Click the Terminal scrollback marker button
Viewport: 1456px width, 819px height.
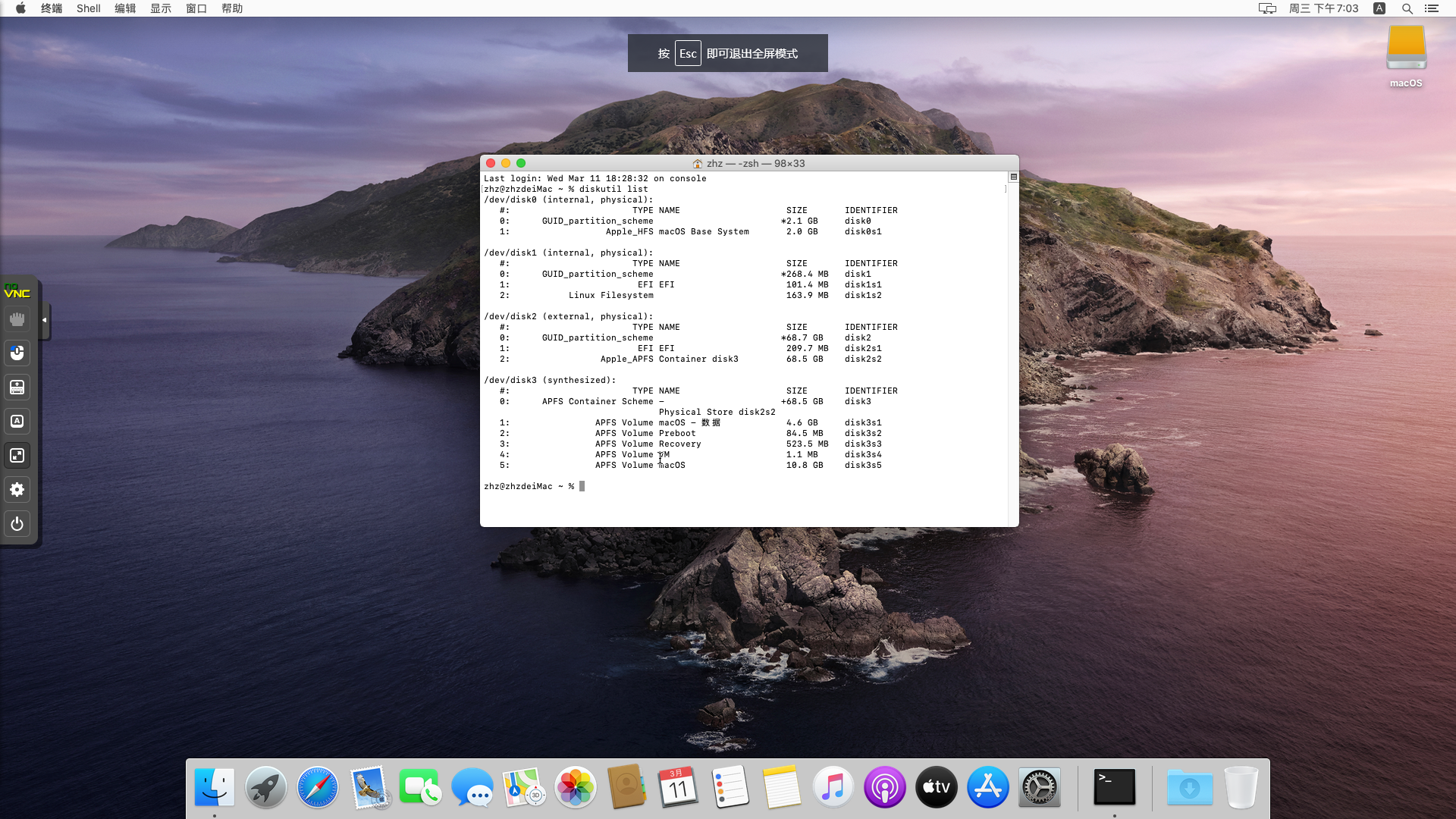coord(1013,177)
